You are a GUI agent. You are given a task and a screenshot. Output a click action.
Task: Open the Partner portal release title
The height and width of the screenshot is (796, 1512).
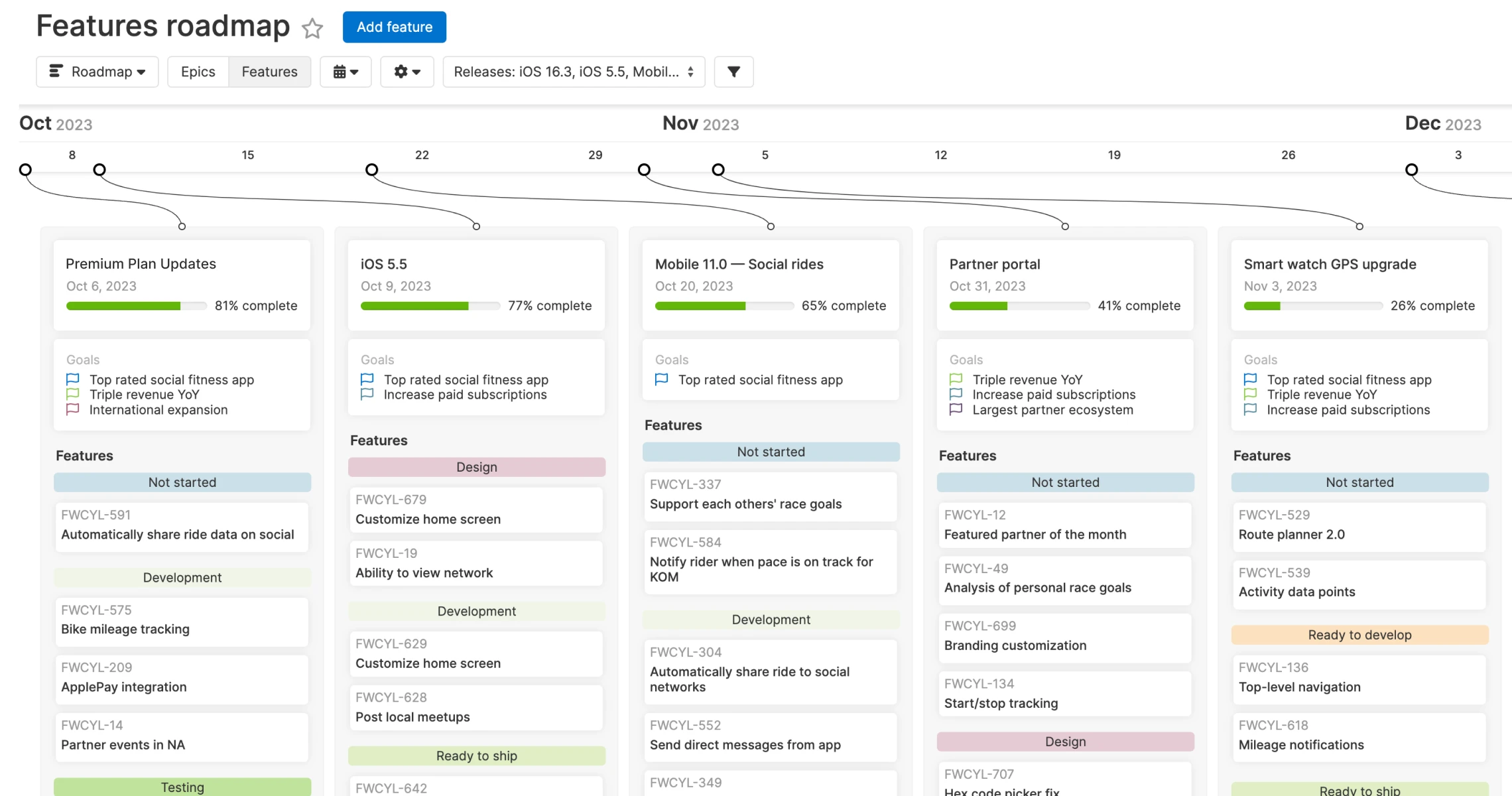click(x=994, y=264)
